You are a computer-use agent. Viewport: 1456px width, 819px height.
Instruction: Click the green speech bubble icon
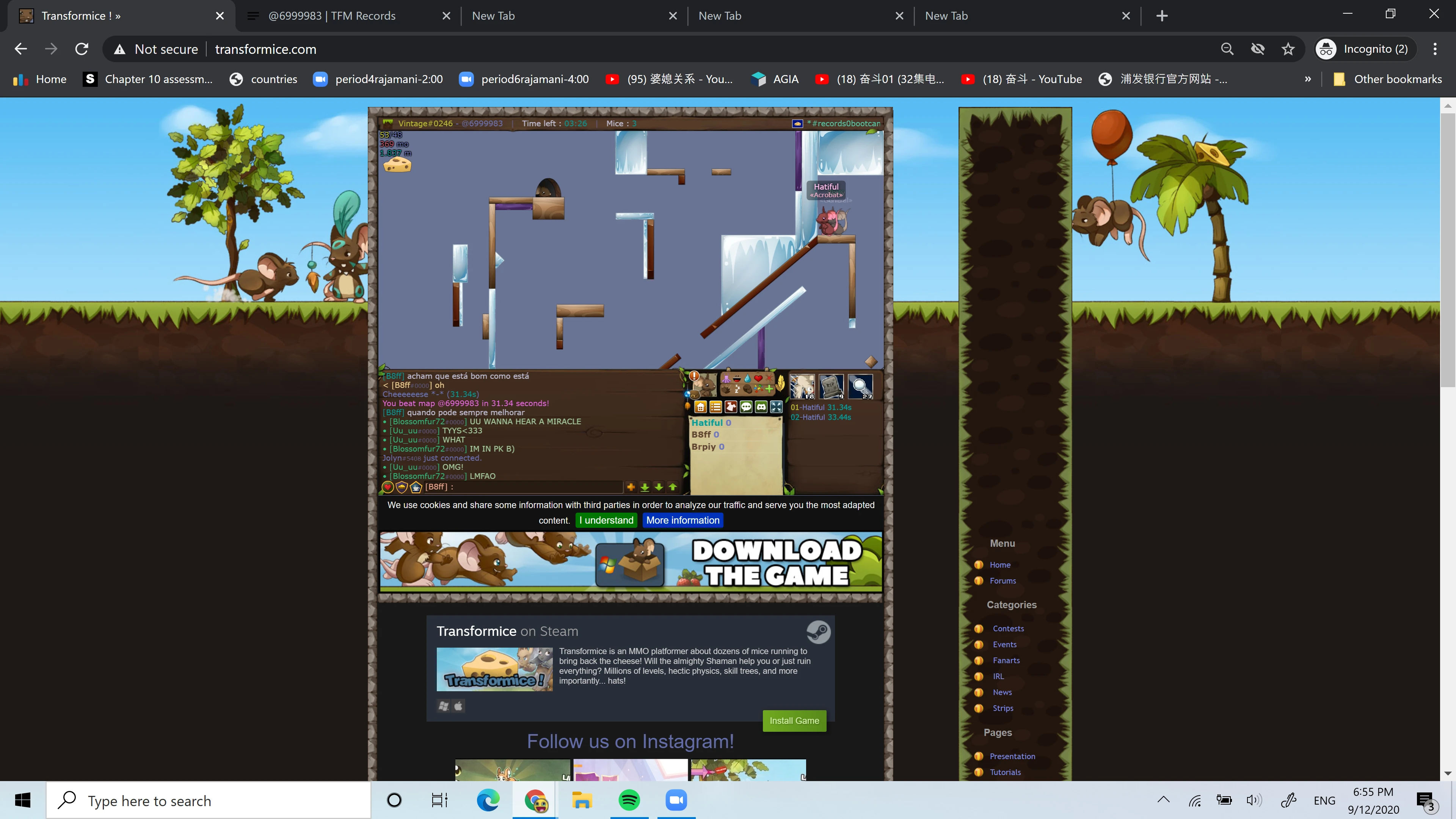pos(746,407)
